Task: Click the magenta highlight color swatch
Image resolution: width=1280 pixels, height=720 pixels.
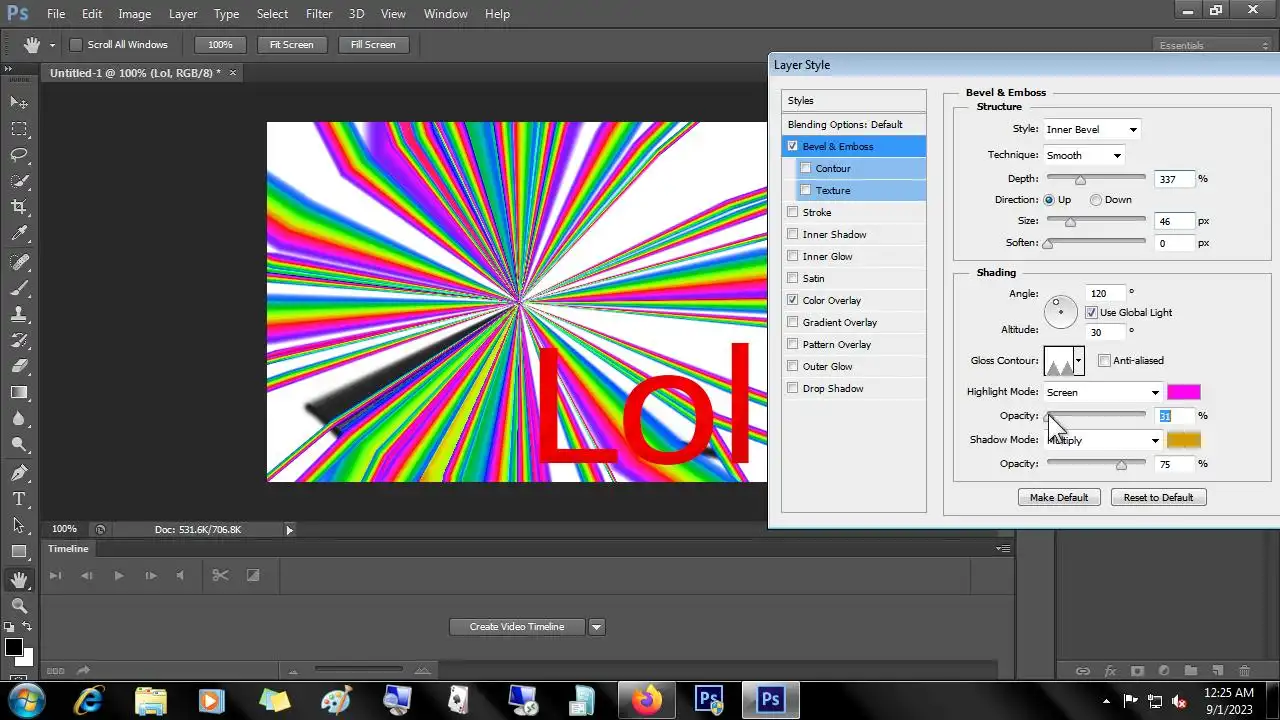Action: tap(1184, 392)
